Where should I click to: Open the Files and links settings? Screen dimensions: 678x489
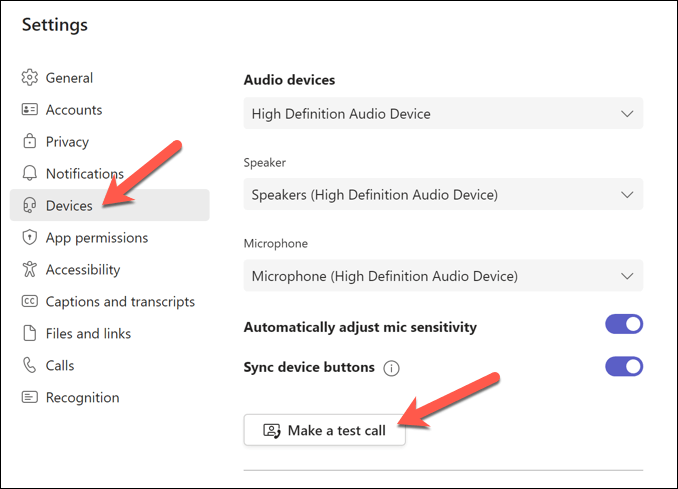pyautogui.click(x=88, y=334)
